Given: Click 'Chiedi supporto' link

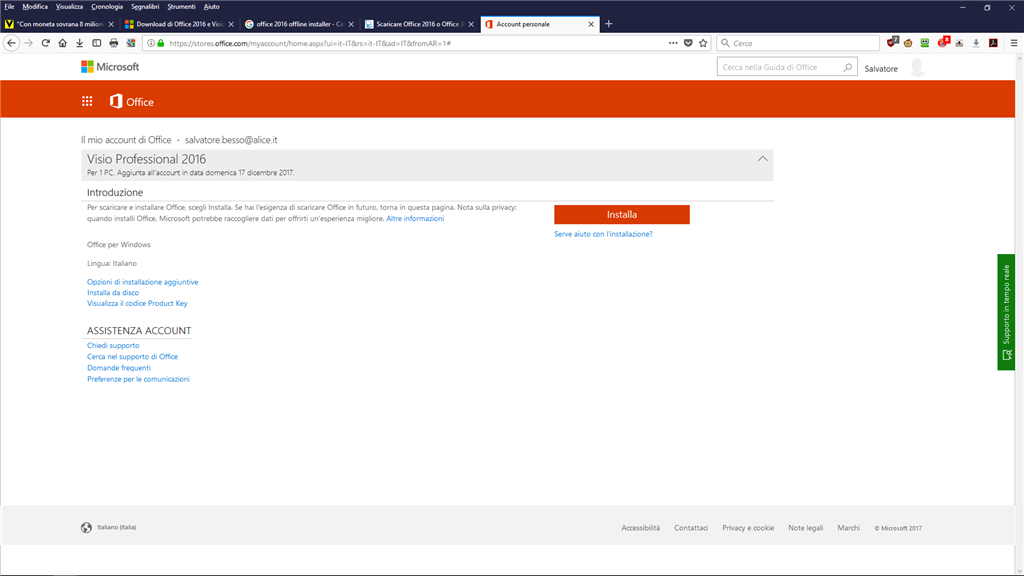Looking at the screenshot, I should 113,345.
